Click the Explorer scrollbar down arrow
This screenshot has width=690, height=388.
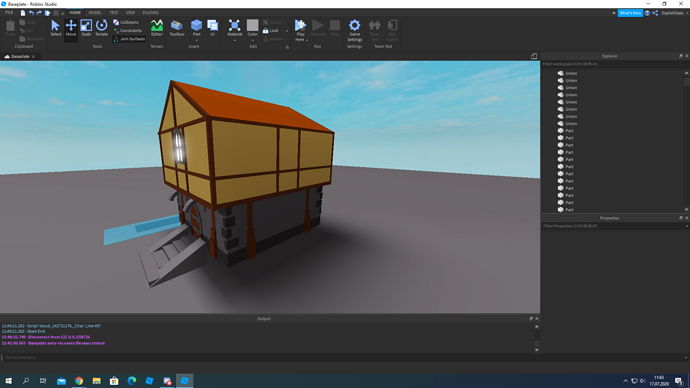pyautogui.click(x=686, y=210)
